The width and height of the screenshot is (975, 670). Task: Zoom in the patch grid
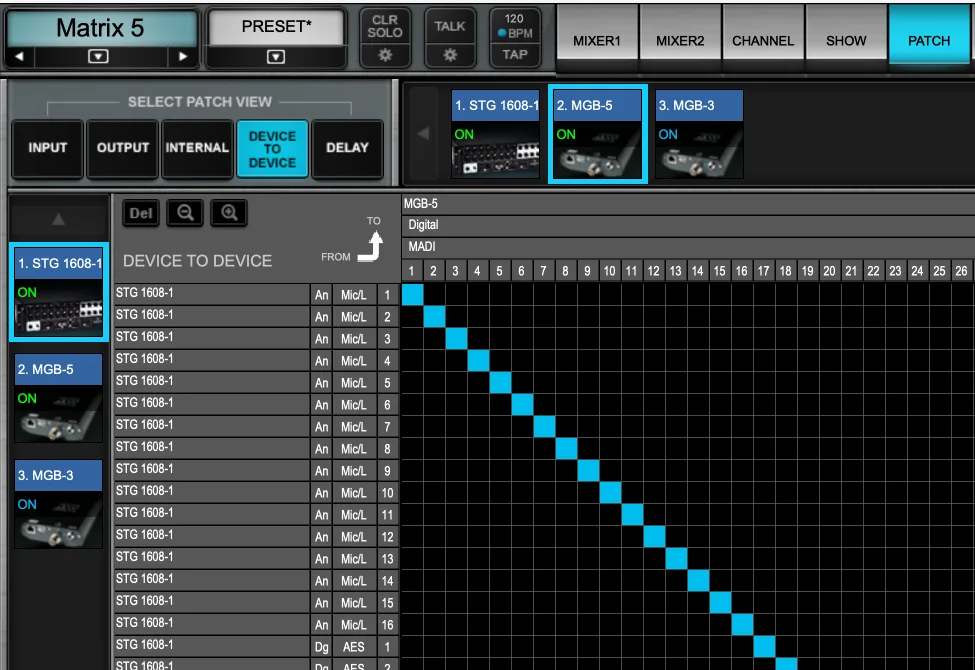coord(229,213)
